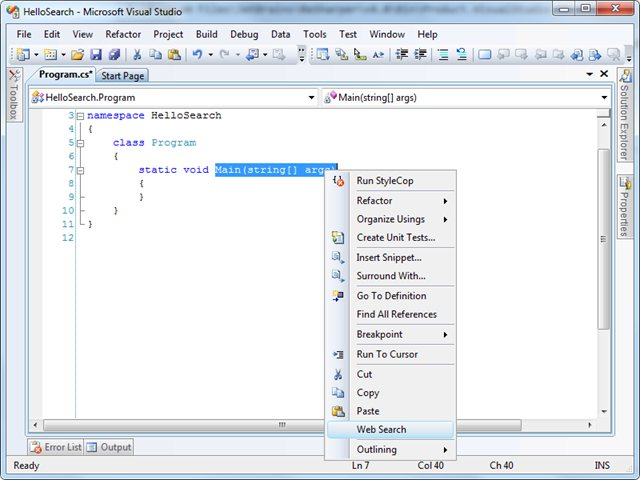Choose Run To Cursor

[391, 354]
